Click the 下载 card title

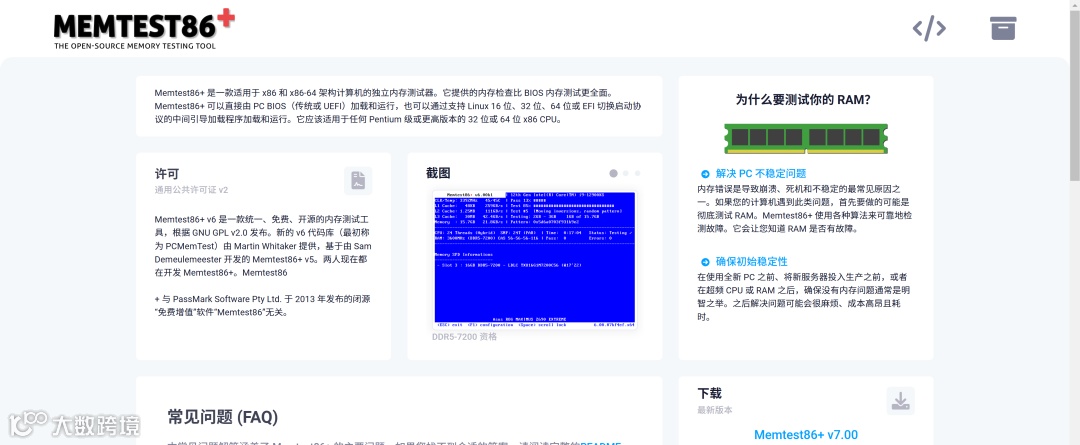(x=709, y=393)
